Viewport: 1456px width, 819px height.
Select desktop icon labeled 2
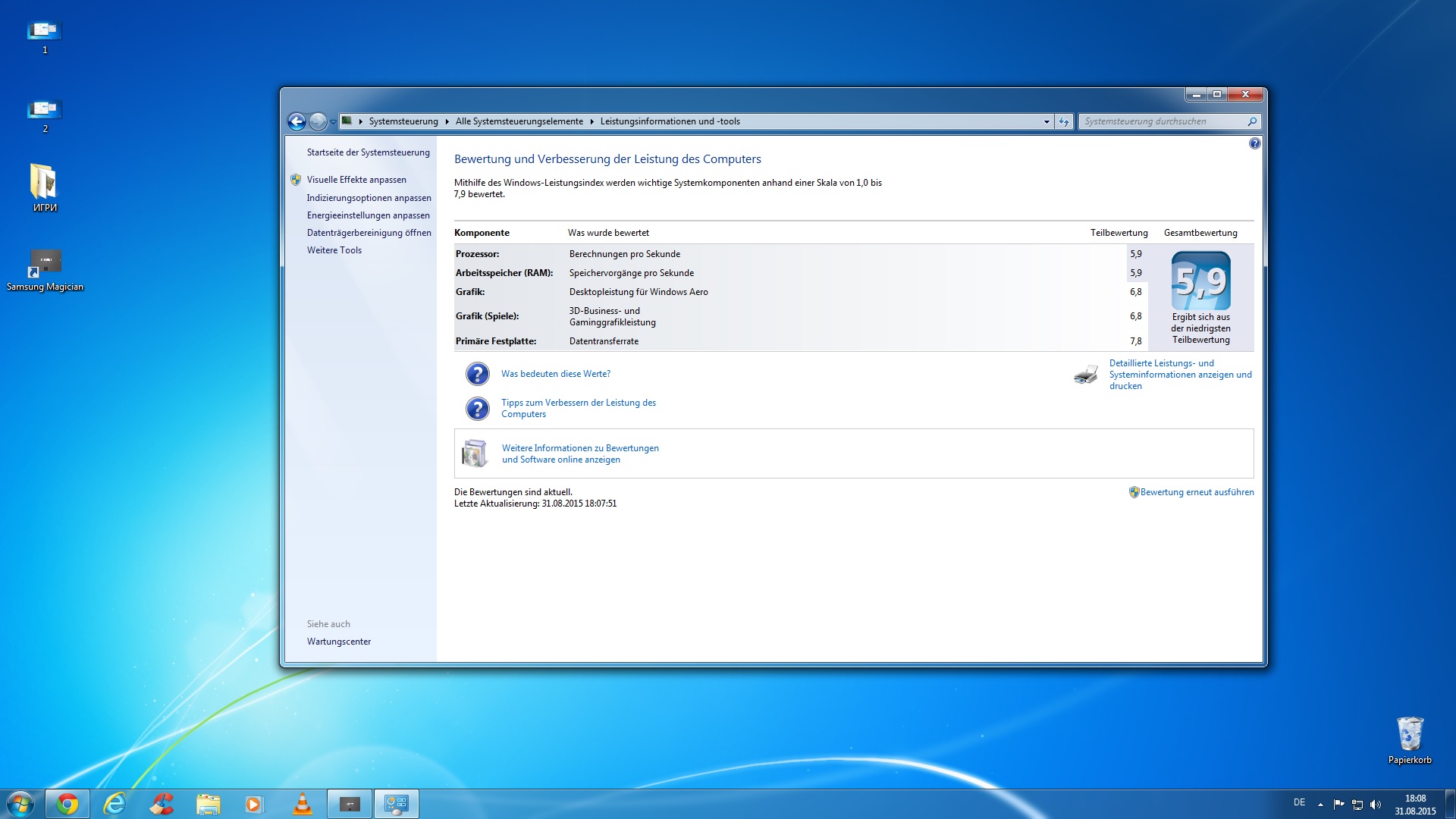coord(45,115)
